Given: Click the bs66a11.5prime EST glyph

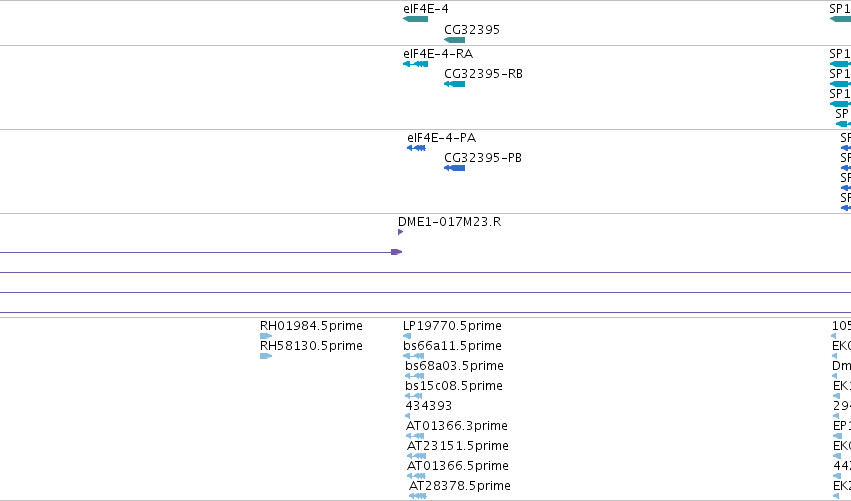Looking at the screenshot, I should [x=414, y=356].
